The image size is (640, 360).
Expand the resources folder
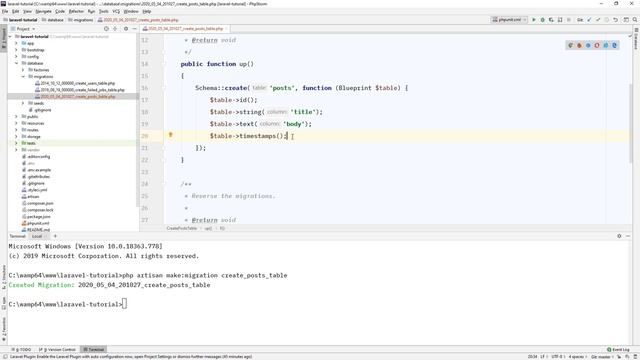pos(16,123)
